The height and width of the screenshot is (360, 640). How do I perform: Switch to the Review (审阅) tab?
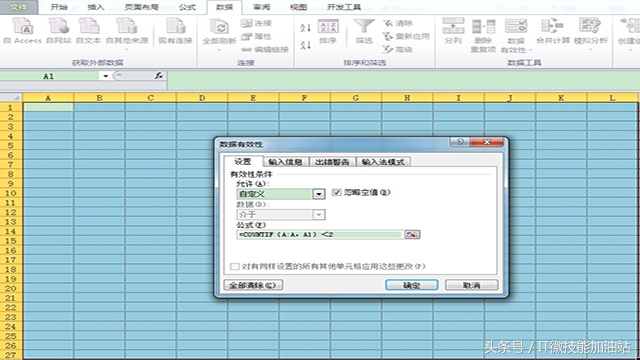261,7
